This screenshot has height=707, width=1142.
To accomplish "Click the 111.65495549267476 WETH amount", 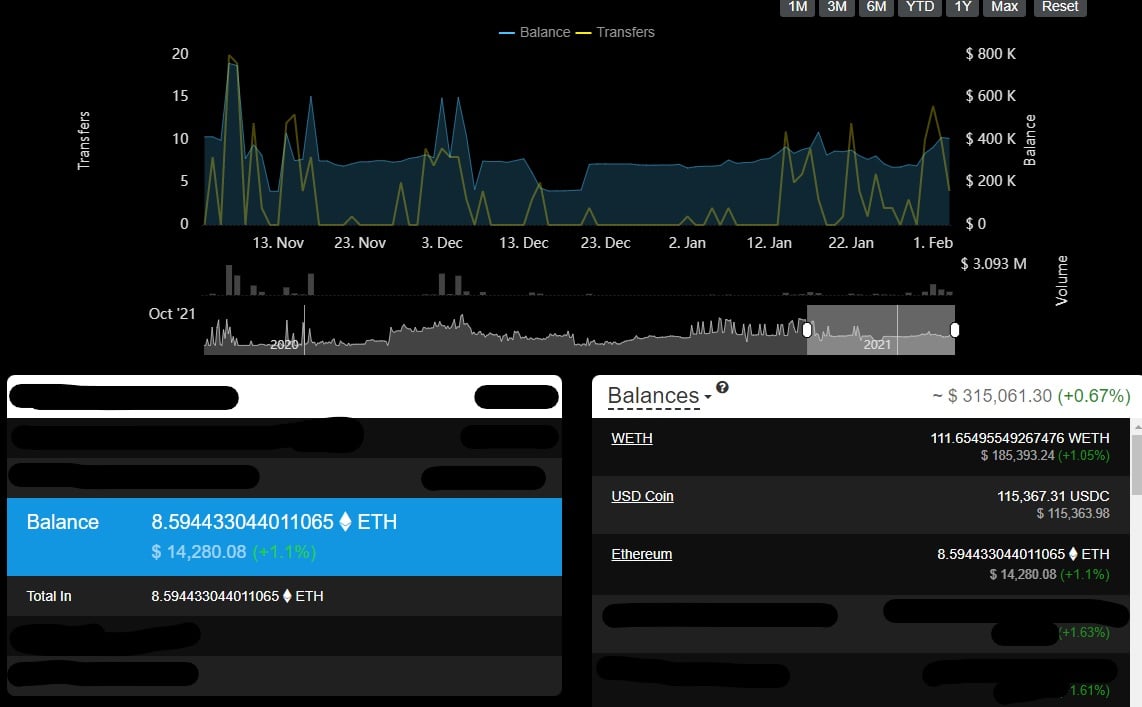I will [x=1020, y=438].
